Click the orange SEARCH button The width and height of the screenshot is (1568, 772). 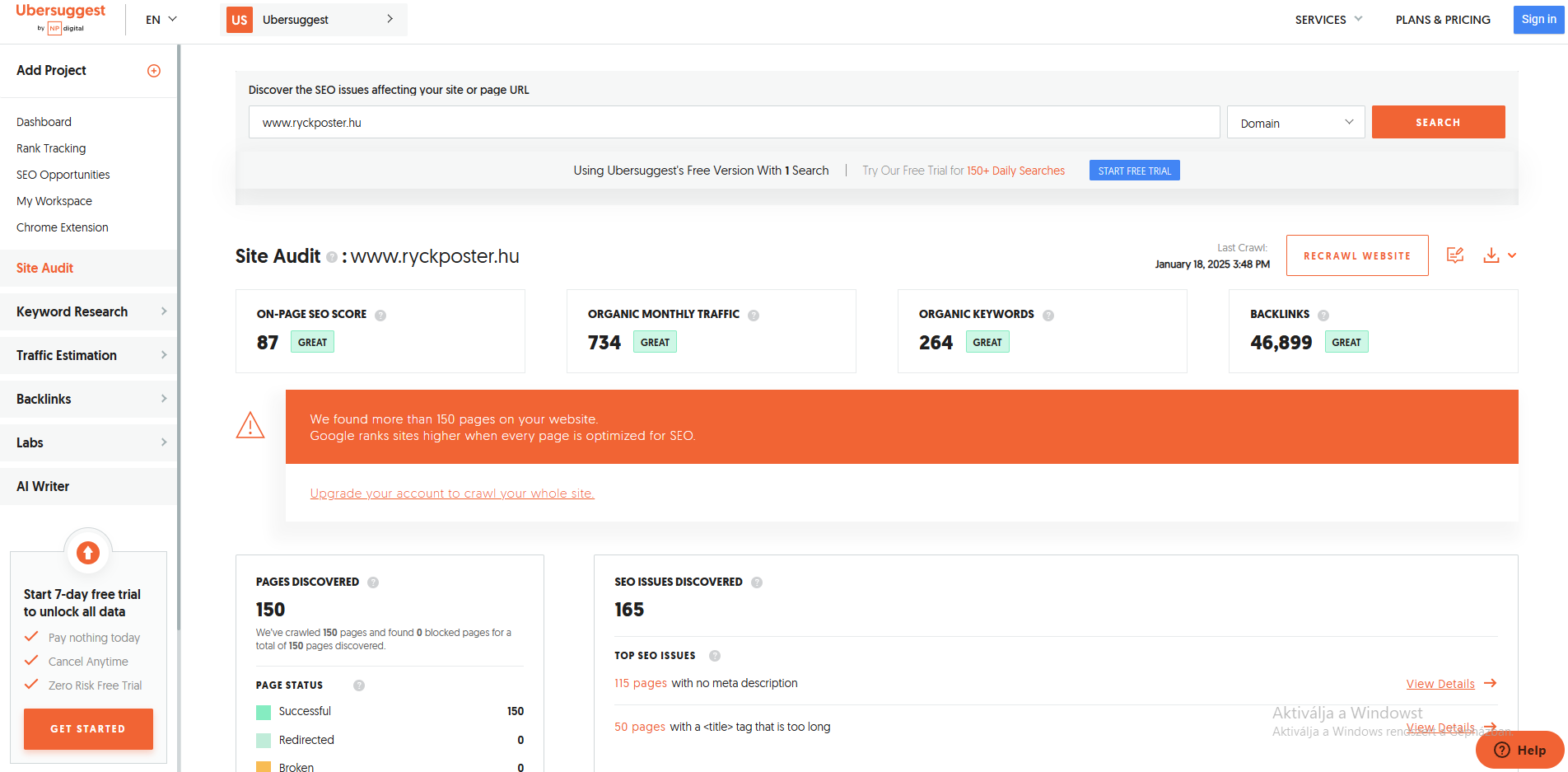point(1438,122)
